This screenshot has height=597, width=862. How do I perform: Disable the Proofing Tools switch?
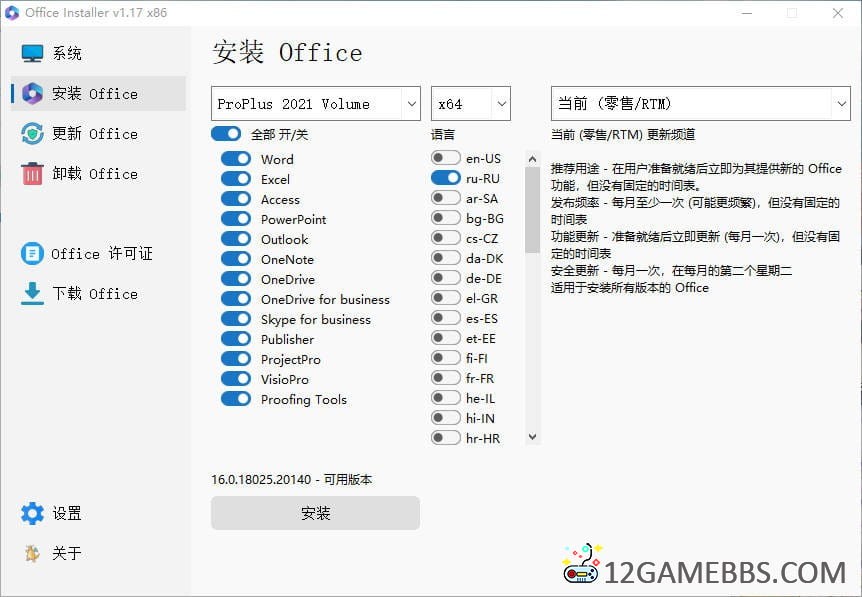(236, 399)
